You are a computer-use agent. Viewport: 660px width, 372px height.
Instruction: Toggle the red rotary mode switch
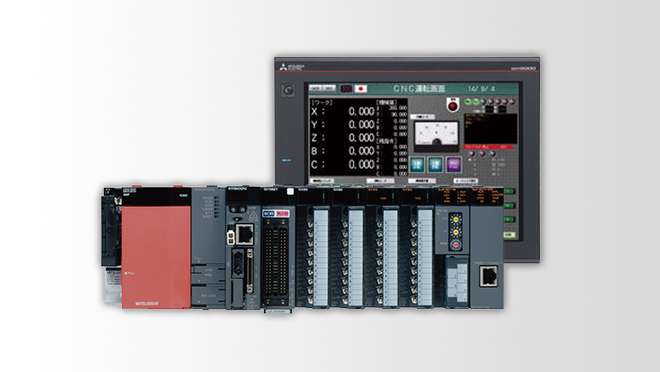[455, 244]
